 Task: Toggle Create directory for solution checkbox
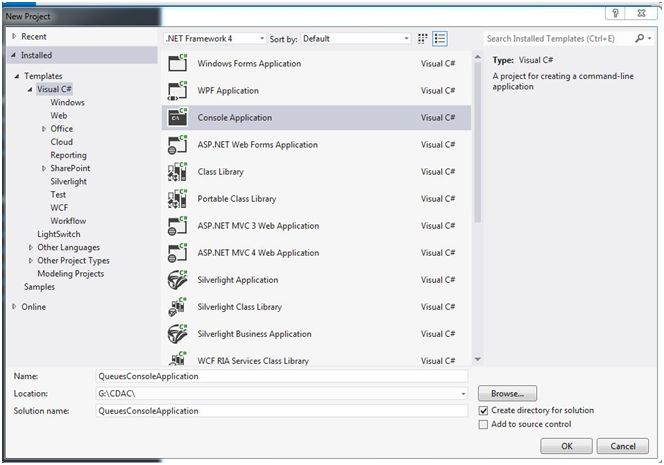tap(483, 411)
